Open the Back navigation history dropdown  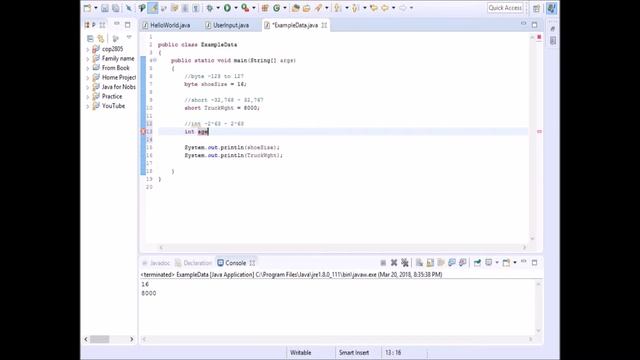click(393, 8)
